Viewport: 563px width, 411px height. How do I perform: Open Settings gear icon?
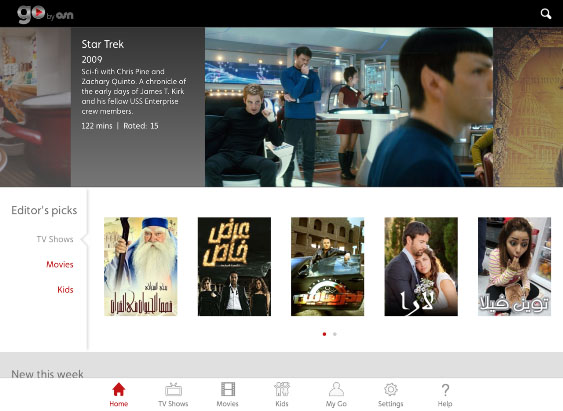click(391, 394)
